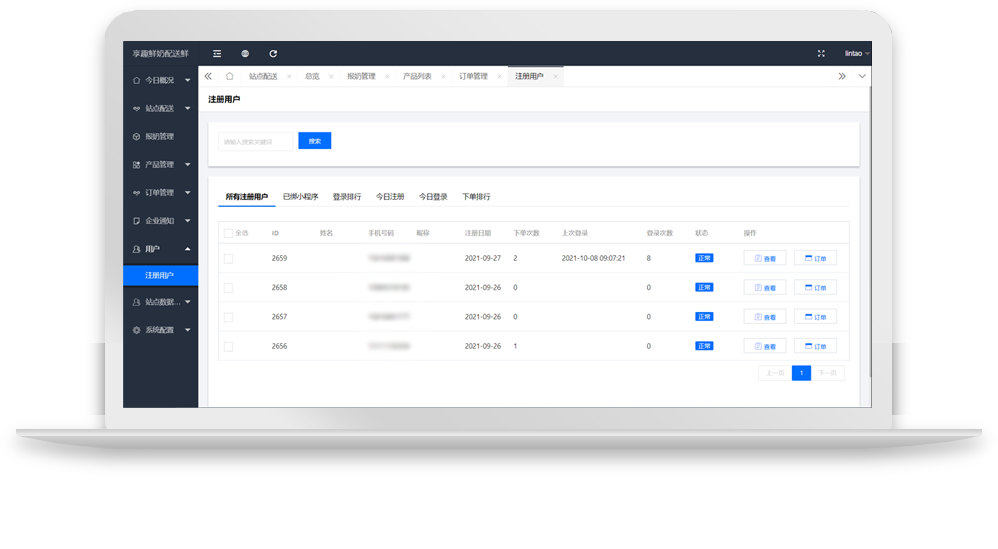Collapse the sidebar with the menu-fold icon

pyautogui.click(x=217, y=53)
